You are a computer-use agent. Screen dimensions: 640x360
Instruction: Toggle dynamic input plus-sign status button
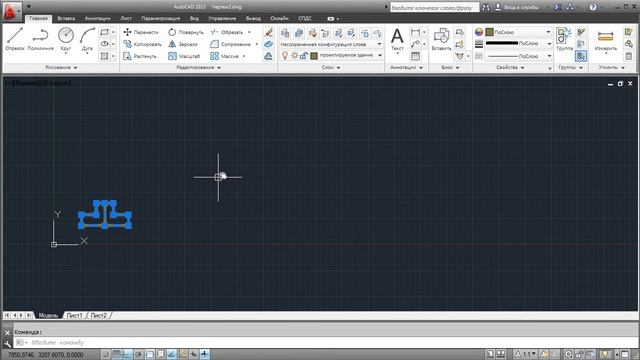click(204, 354)
